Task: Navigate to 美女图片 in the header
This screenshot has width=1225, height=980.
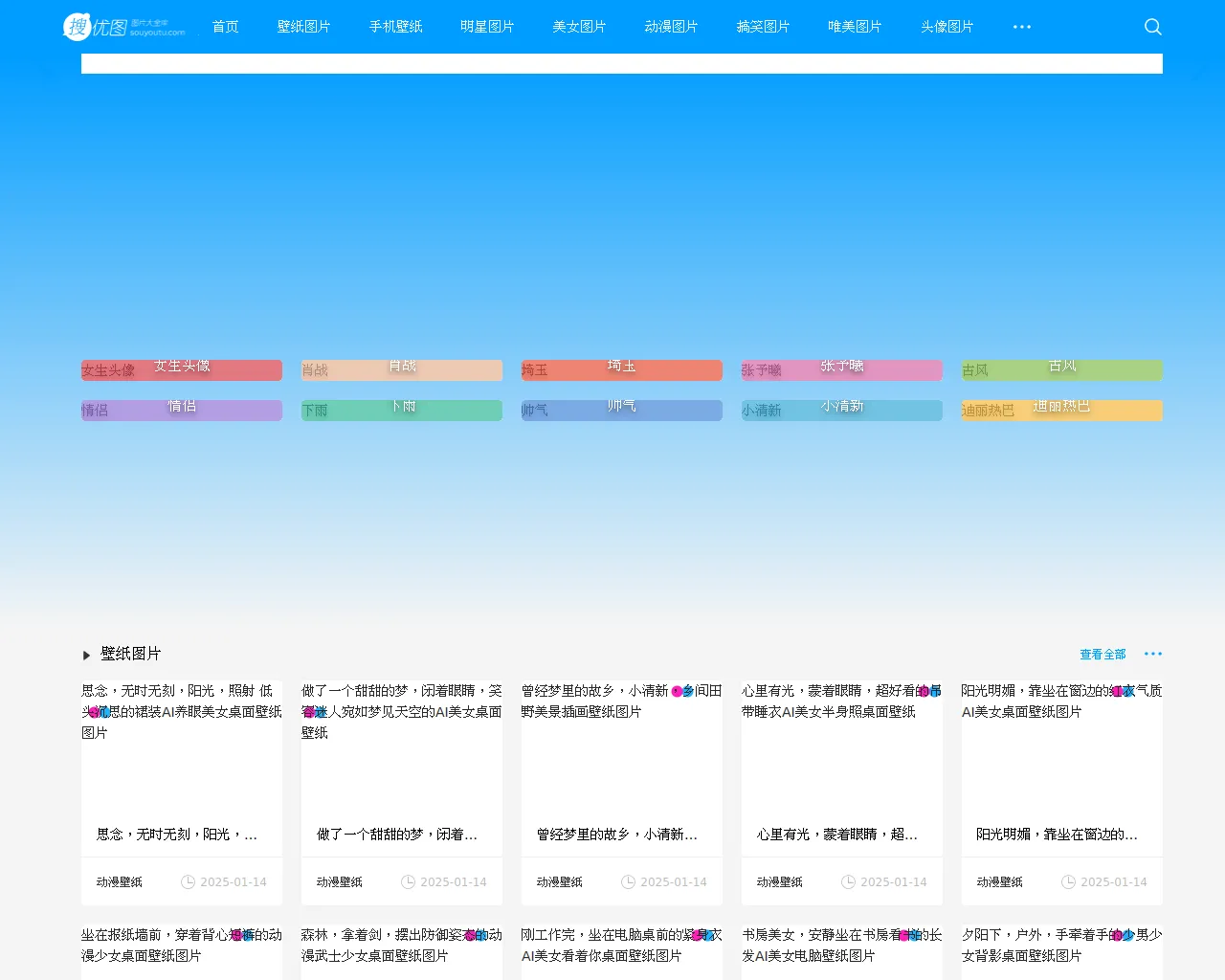Action: (580, 27)
